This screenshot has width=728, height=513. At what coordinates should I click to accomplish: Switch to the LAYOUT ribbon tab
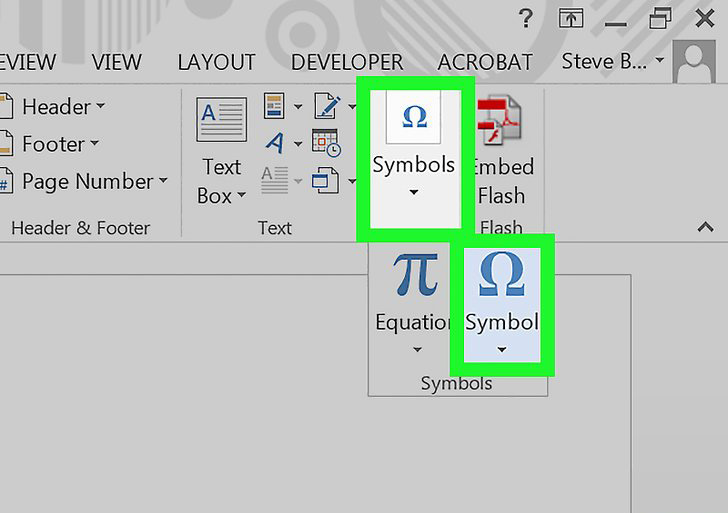[216, 62]
